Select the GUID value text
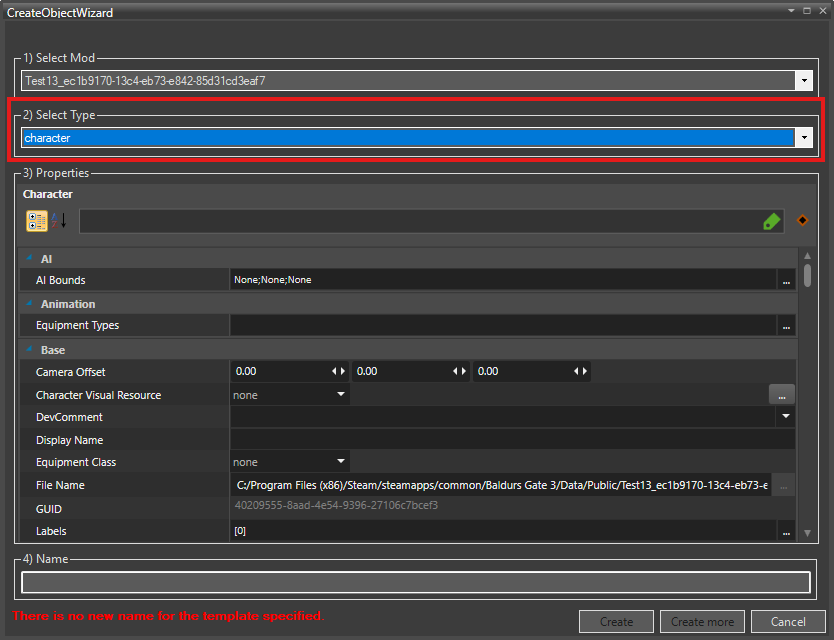Viewport: 834px width, 640px height. click(336, 505)
